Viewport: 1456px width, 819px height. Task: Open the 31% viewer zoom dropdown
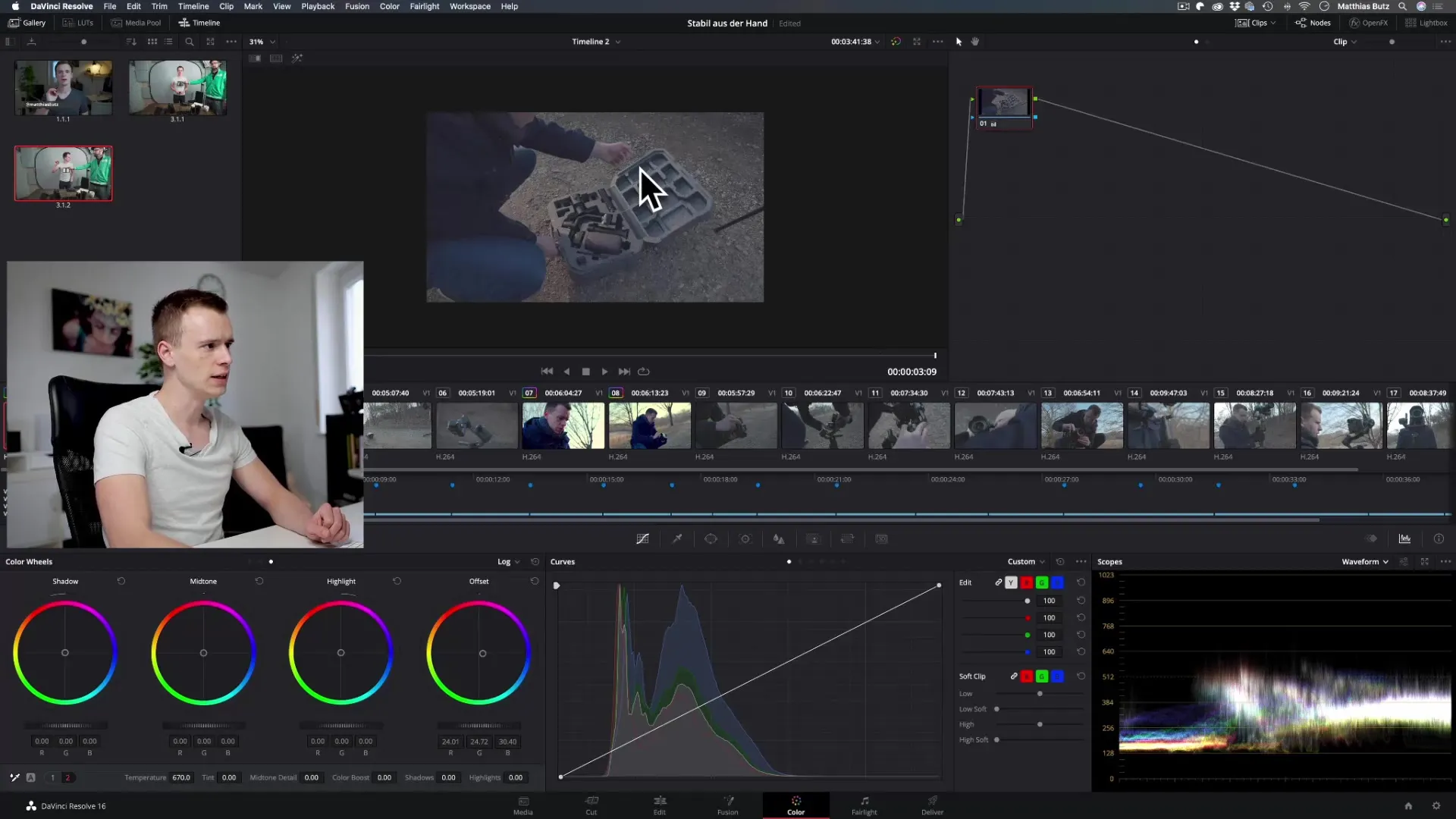coord(262,42)
